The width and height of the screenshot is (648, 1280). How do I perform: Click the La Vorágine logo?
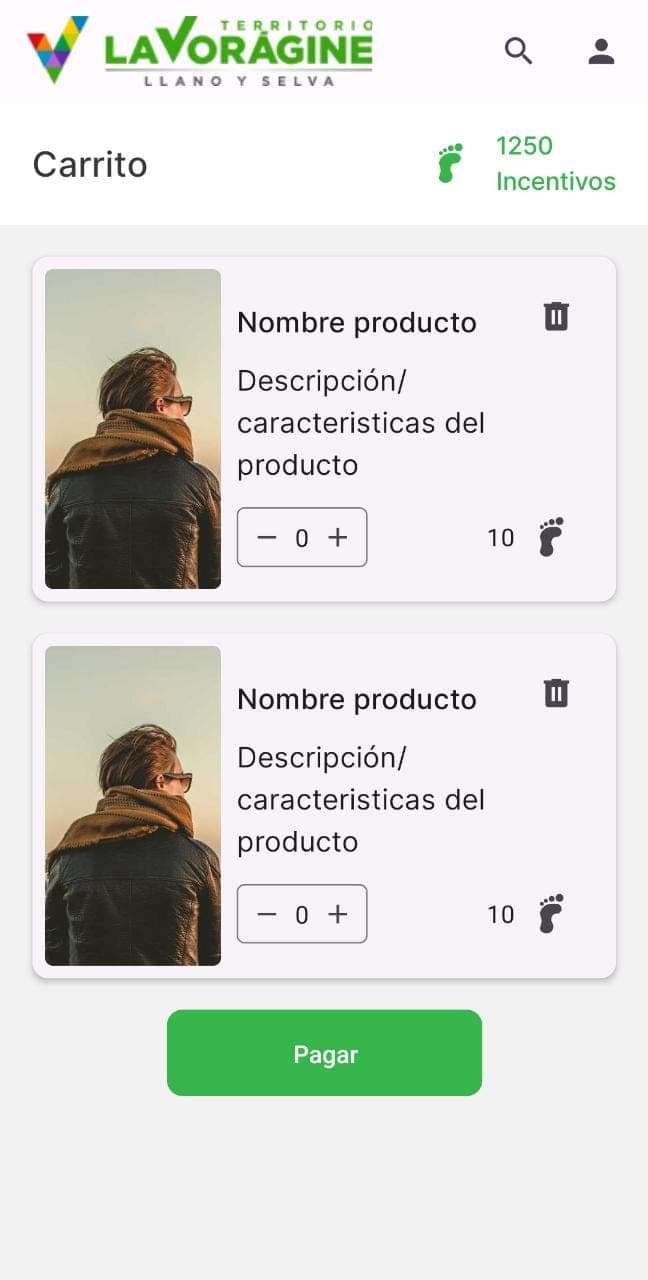click(x=200, y=50)
